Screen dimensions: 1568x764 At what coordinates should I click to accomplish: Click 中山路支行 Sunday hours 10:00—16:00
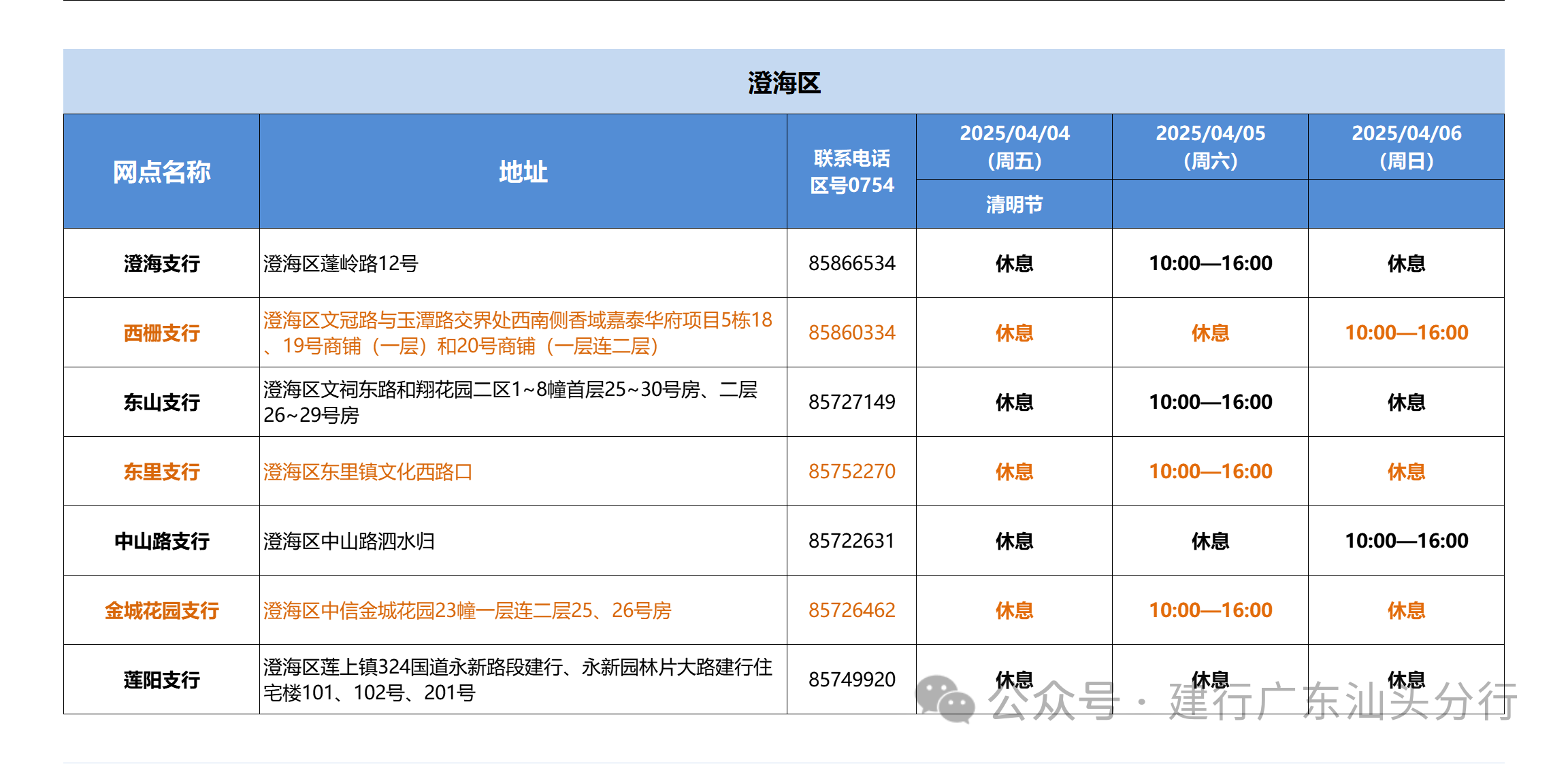pos(1406,541)
